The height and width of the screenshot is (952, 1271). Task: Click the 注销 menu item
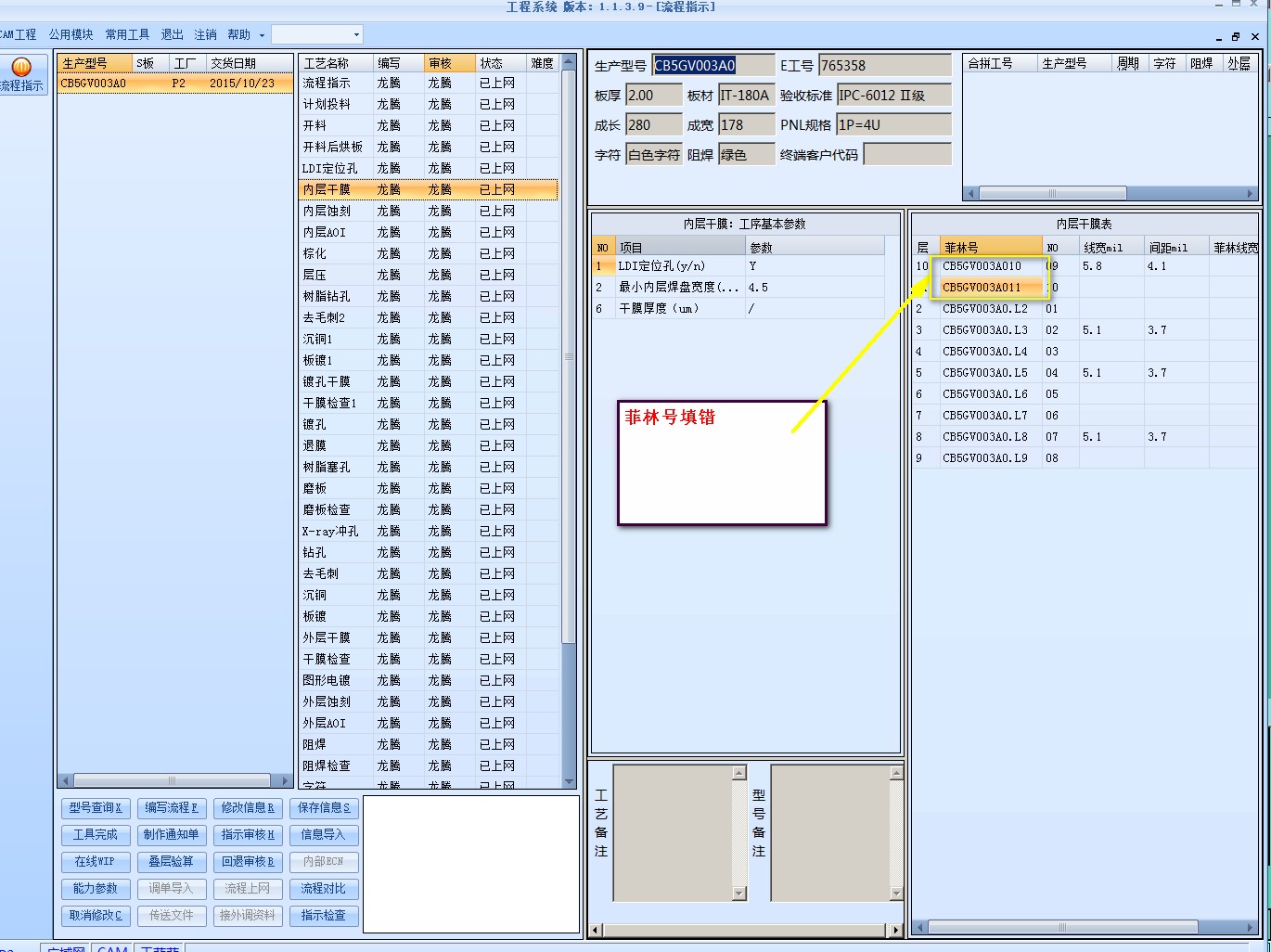(205, 34)
